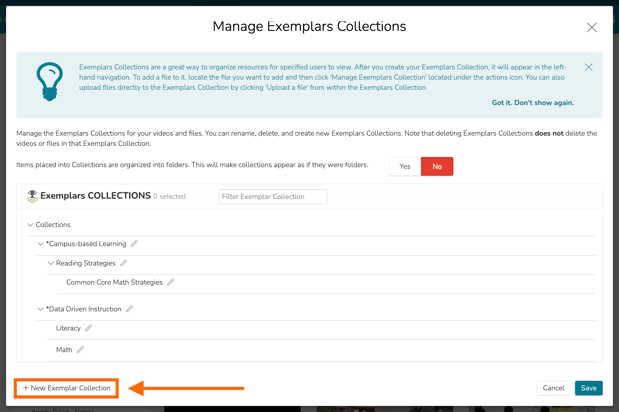Image resolution: width=619 pixels, height=412 pixels.
Task: Collapse the Data Driven Instruction folder
Action: coord(40,309)
